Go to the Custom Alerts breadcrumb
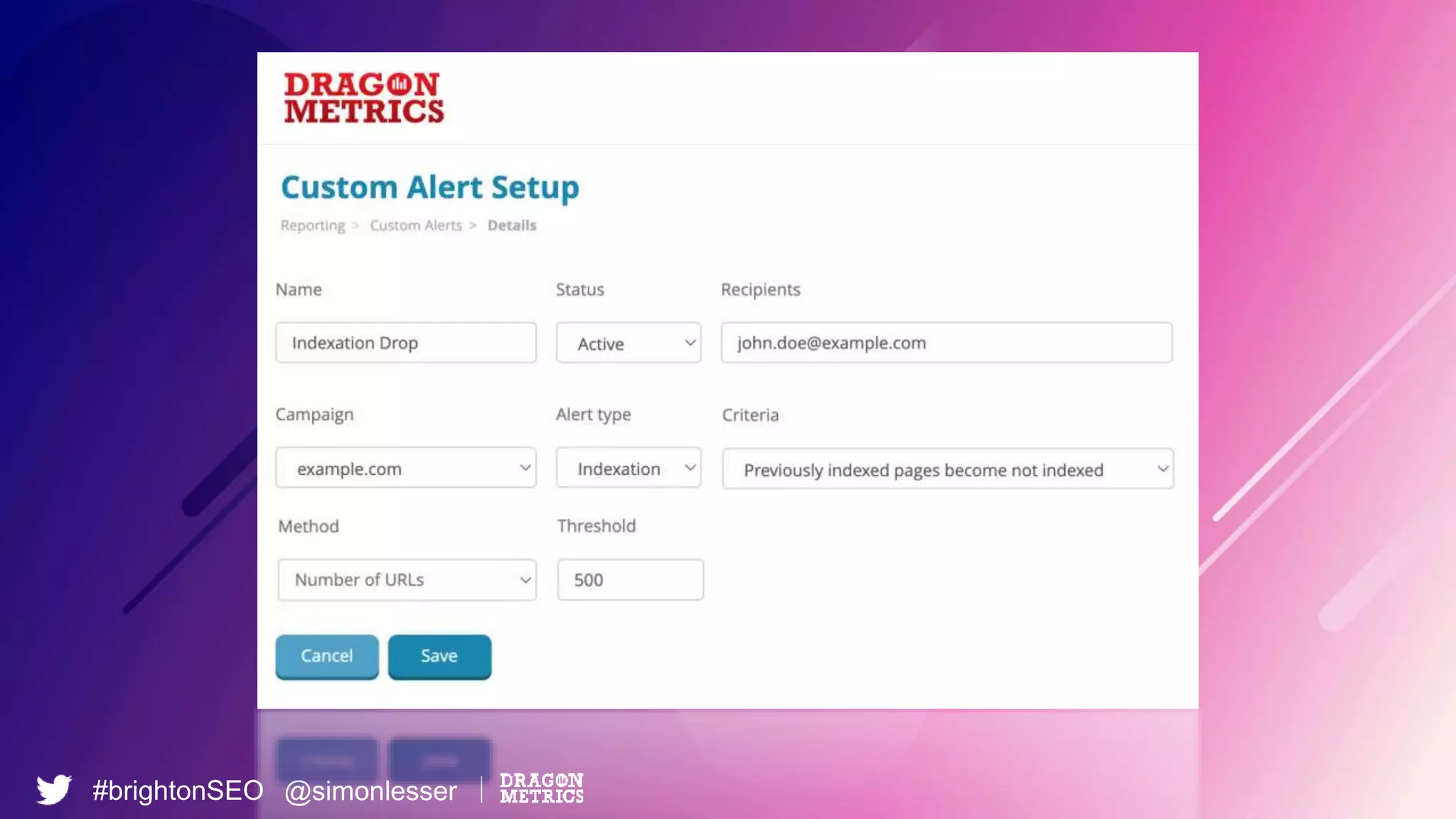The height and width of the screenshot is (819, 1456). [x=416, y=225]
